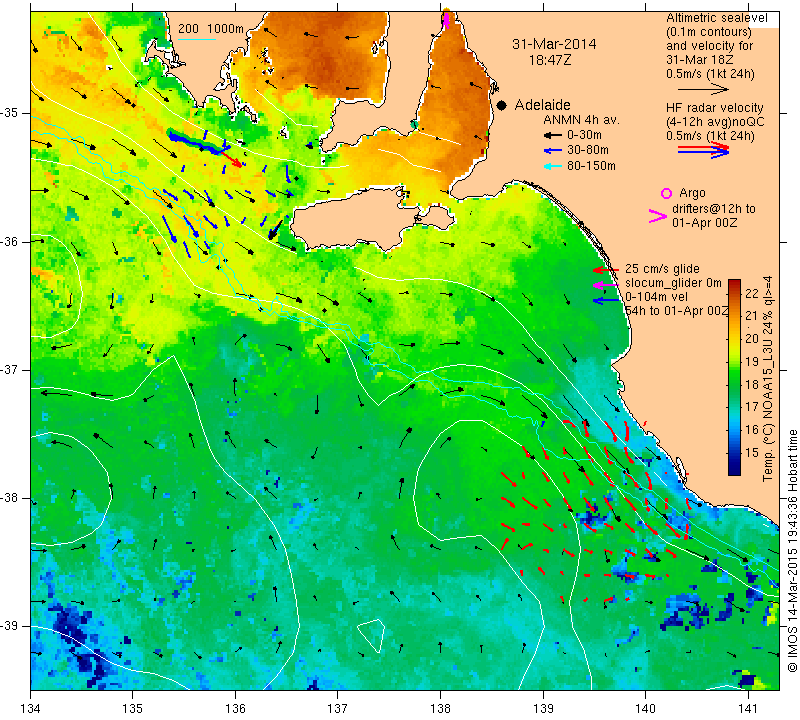Viewport: 800px width, 720px height.
Task: Click the magenta marker at top of peninsula
Action: (447, 19)
